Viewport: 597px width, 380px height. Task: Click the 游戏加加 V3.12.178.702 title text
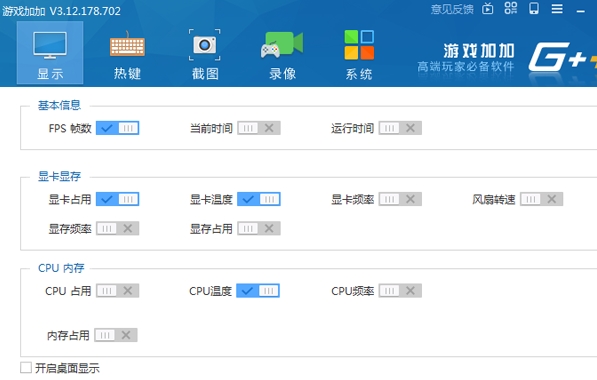coord(61,11)
